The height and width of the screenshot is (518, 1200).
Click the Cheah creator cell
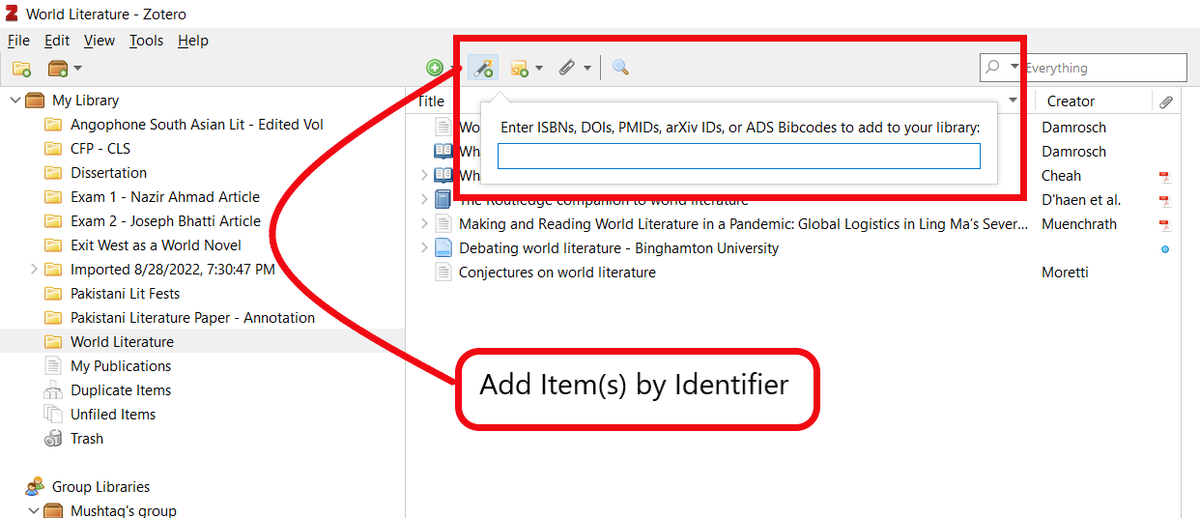click(x=1061, y=176)
